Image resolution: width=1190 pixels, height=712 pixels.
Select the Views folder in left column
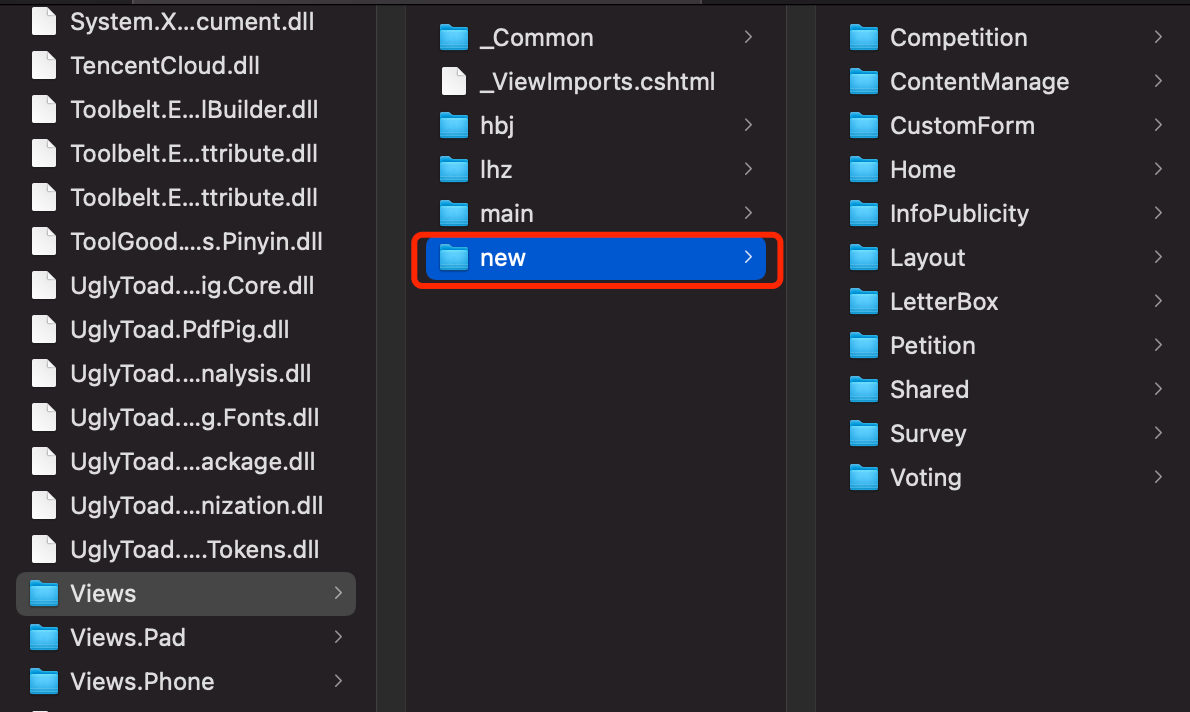(103, 594)
